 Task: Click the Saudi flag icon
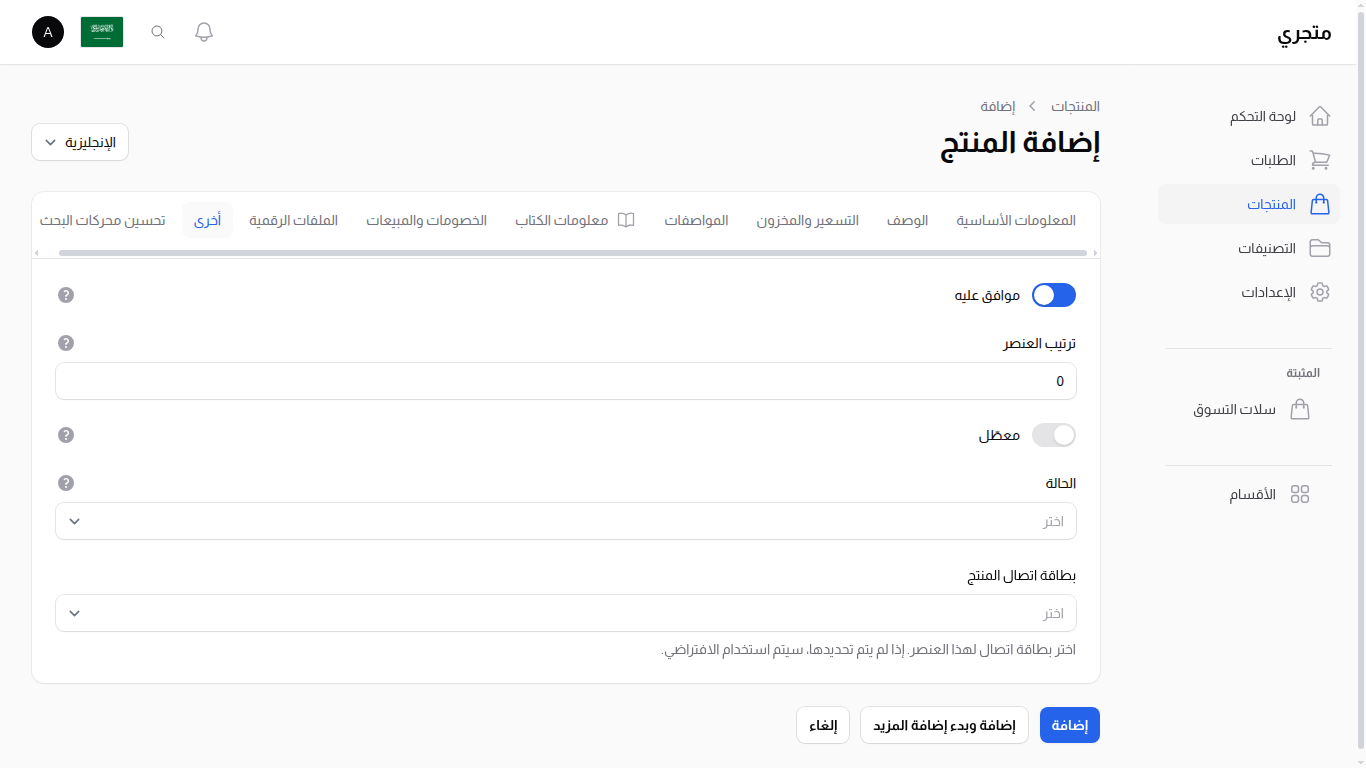(101, 31)
